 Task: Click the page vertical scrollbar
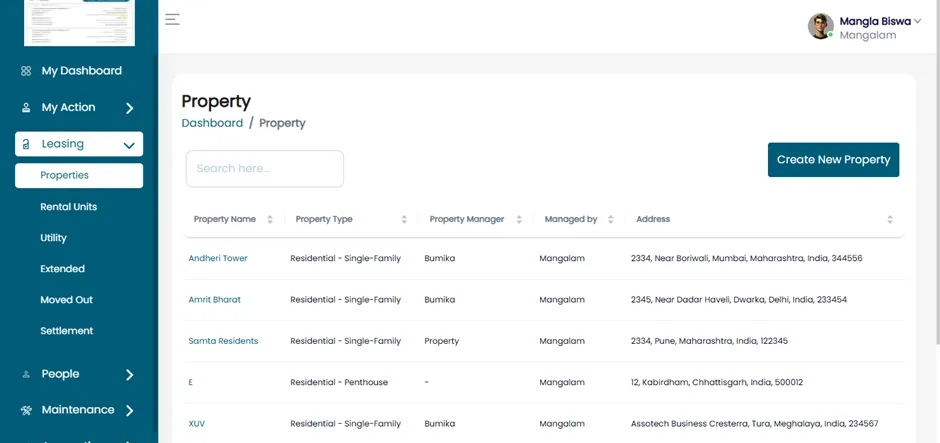tap(936, 174)
